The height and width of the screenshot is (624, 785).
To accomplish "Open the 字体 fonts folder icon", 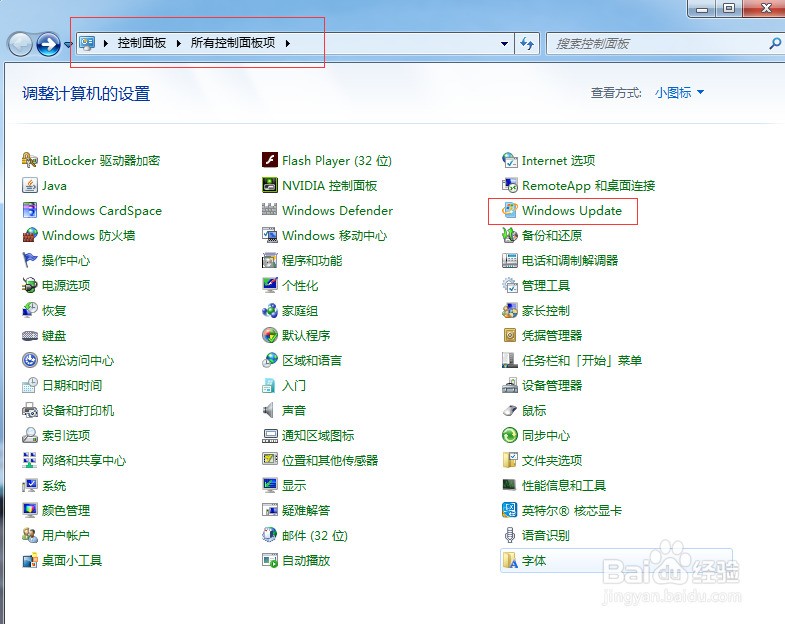I will tap(510, 560).
